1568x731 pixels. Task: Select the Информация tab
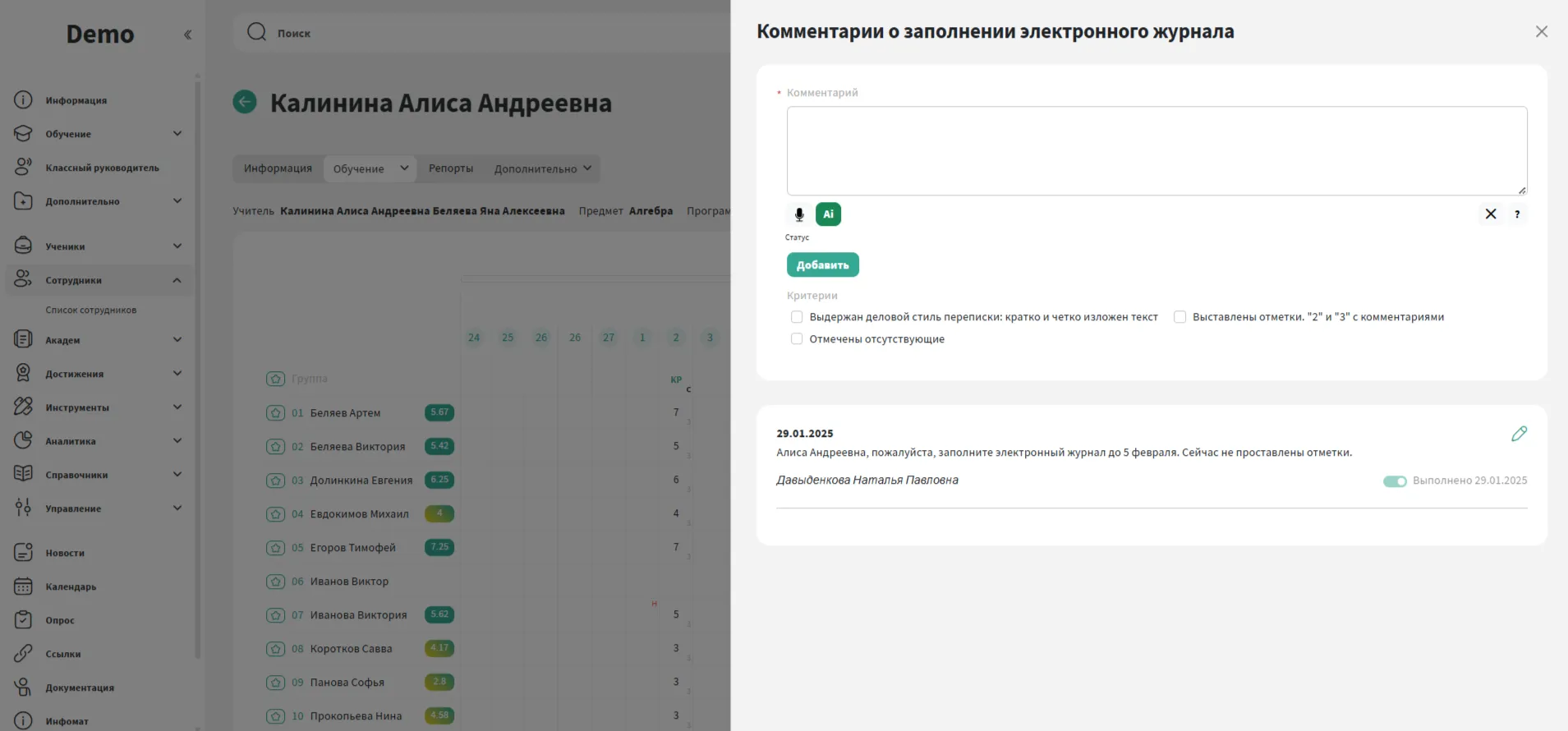(x=278, y=168)
